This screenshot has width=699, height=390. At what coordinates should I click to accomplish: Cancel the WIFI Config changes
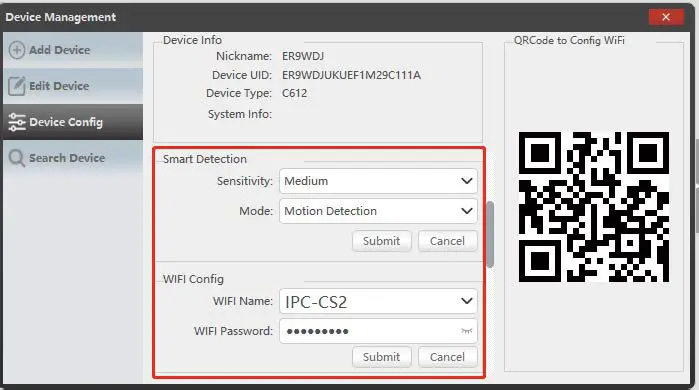448,357
